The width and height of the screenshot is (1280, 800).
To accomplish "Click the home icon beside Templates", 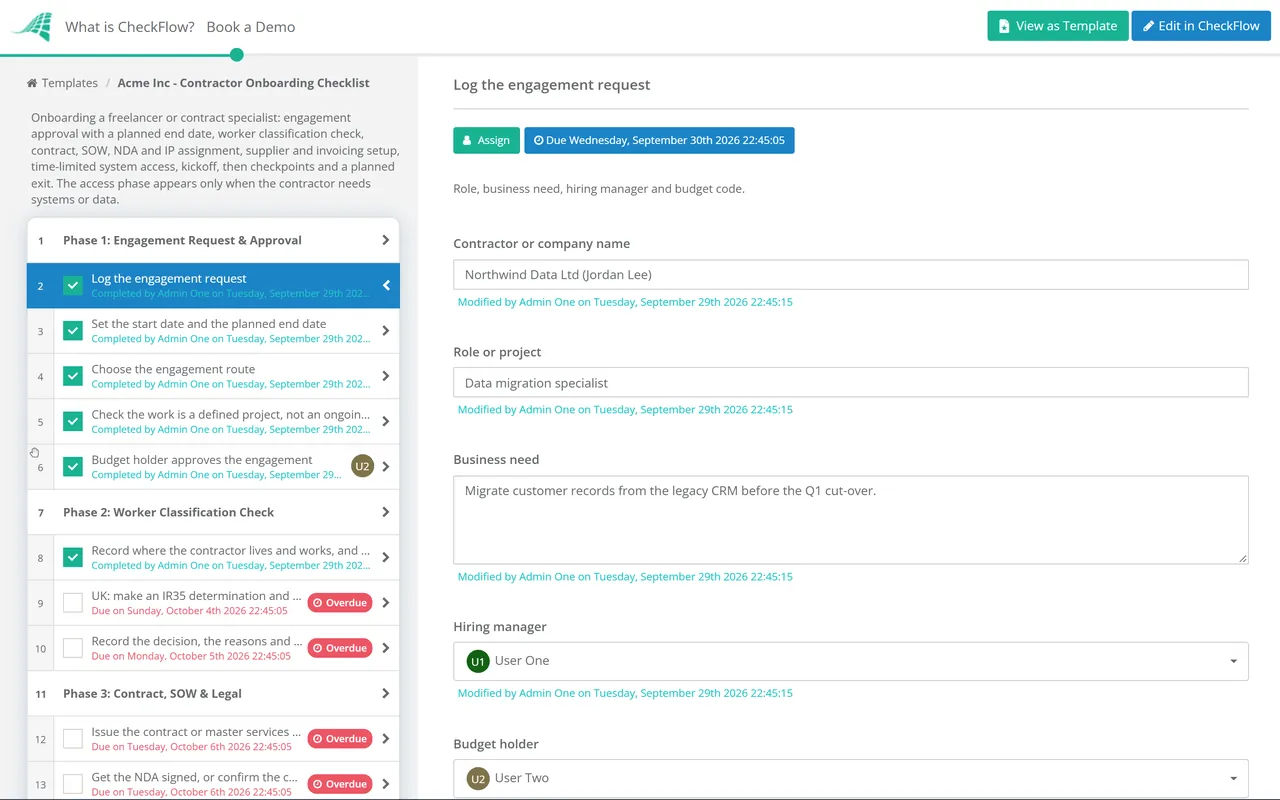I will (32, 83).
